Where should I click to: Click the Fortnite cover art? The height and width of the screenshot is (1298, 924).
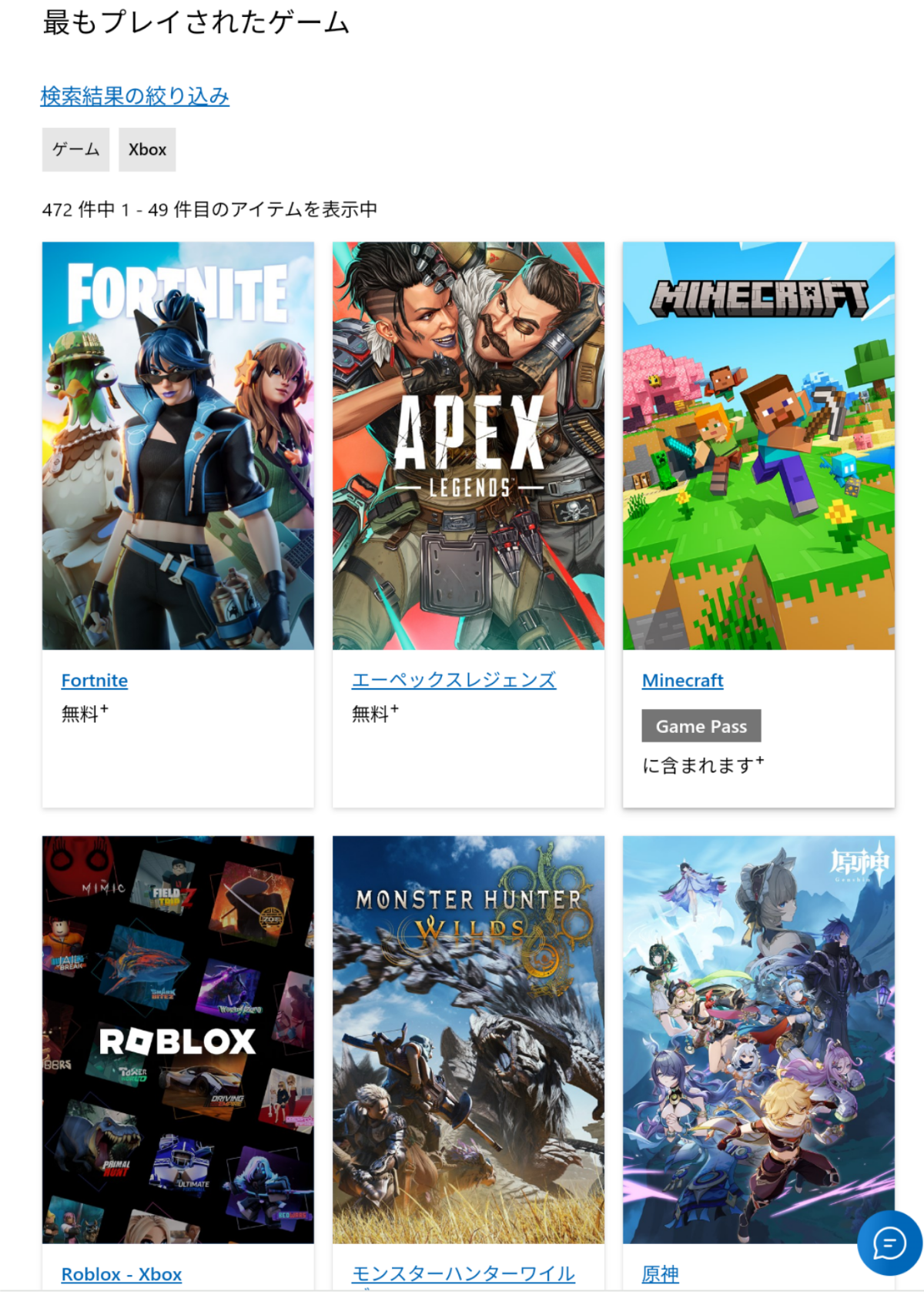(178, 446)
